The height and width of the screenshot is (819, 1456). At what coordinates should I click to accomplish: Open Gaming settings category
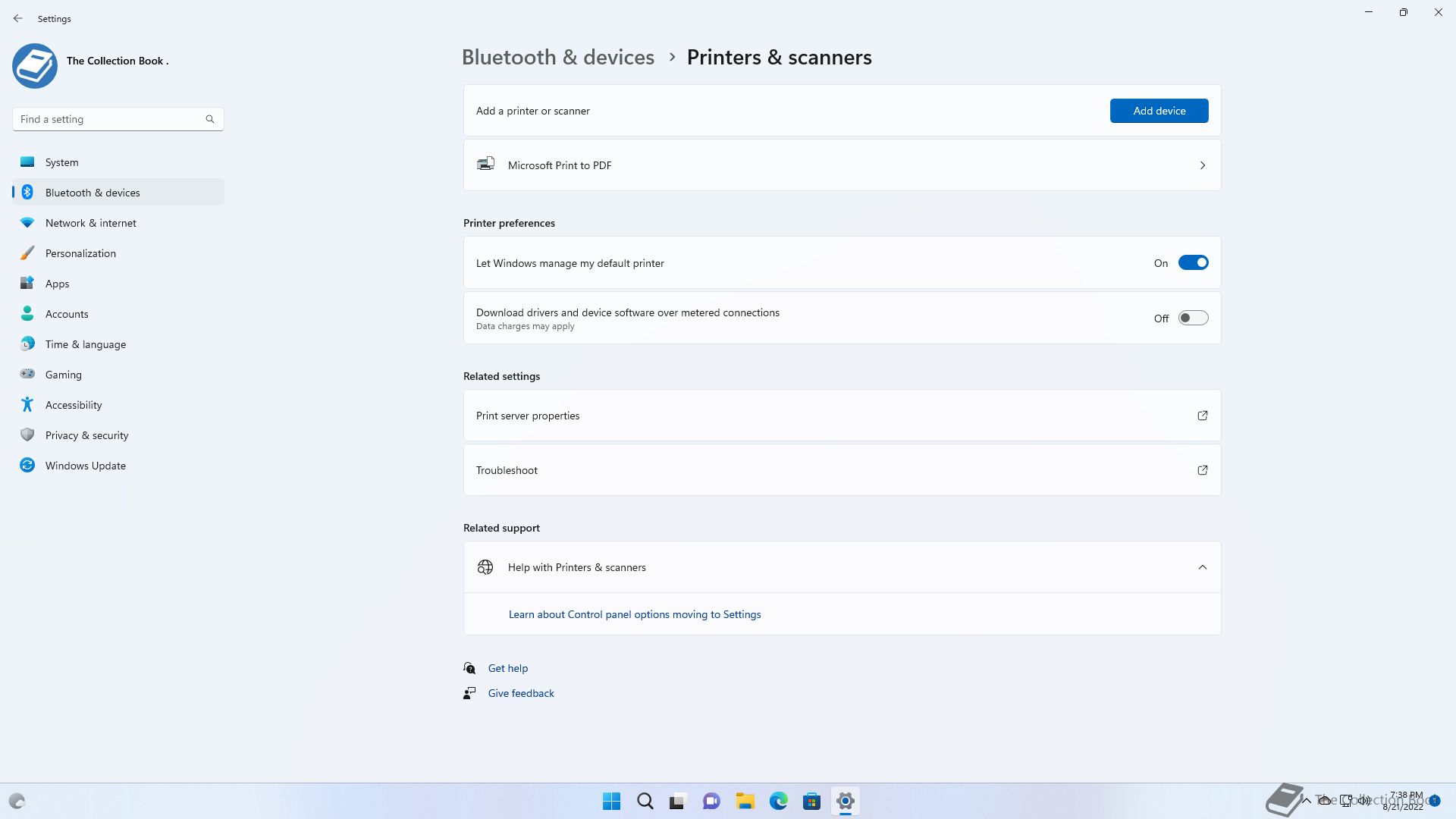[118, 374]
